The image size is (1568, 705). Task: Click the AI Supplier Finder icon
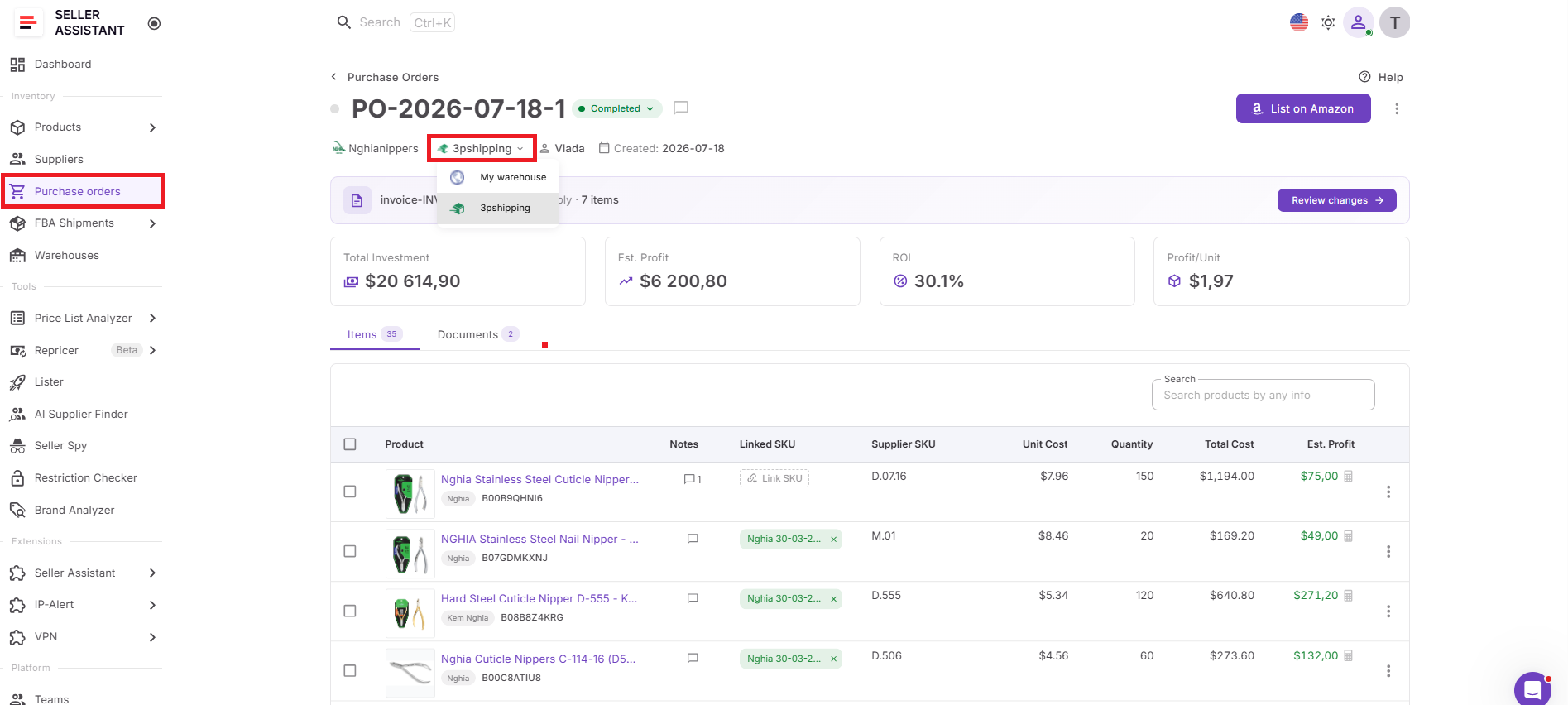click(x=17, y=415)
